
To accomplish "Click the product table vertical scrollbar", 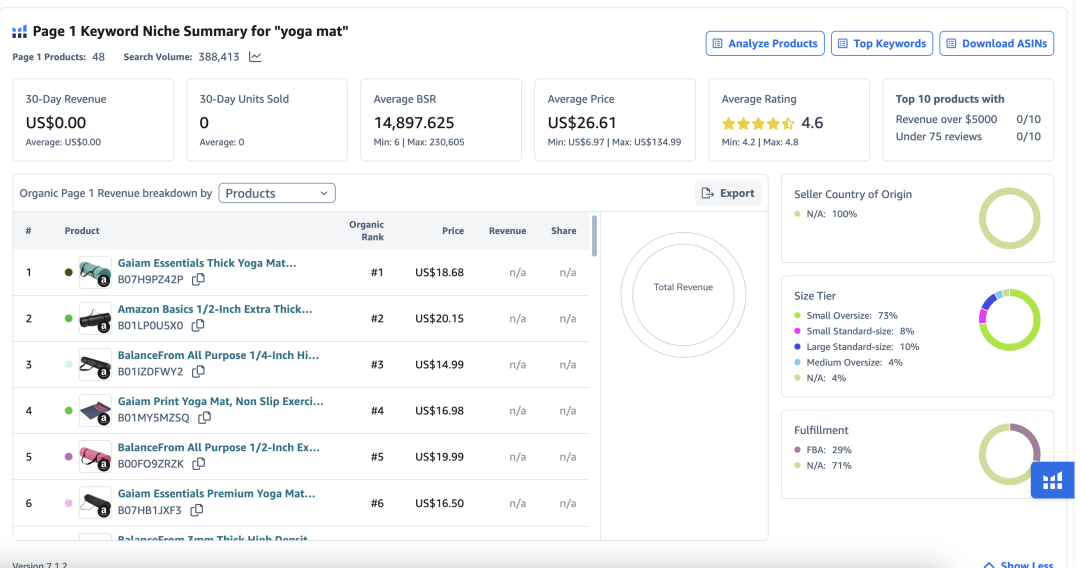I will pos(595,236).
